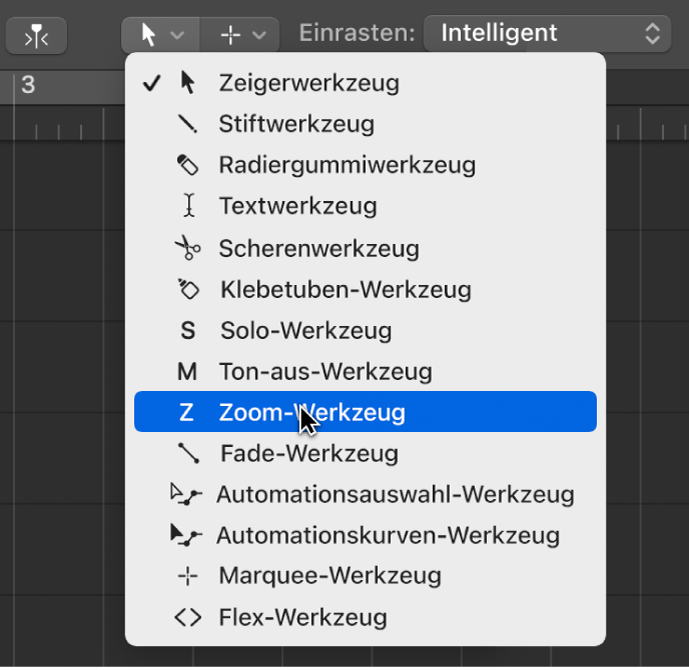Click the Catch playhead button in toolbar
Screen dimensions: 689x670
click(36, 36)
